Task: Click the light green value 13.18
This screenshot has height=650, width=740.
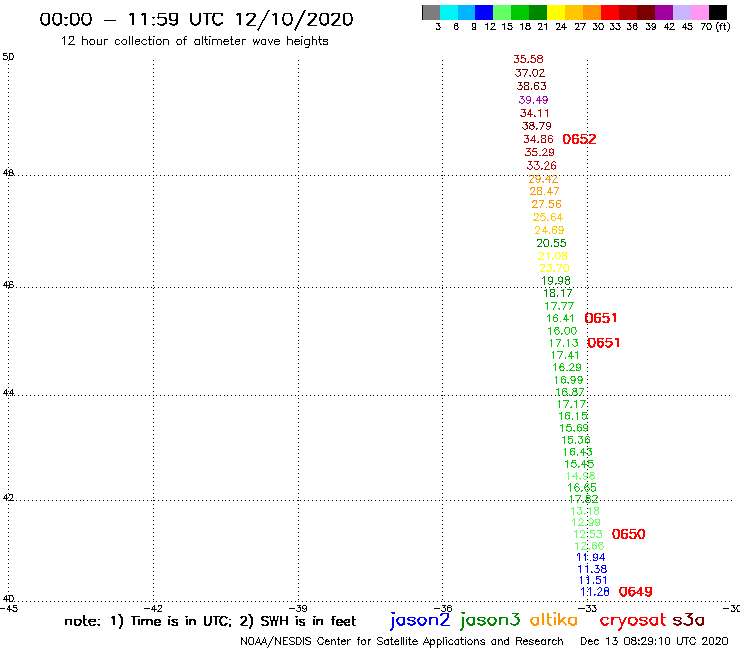Action: [x=585, y=511]
